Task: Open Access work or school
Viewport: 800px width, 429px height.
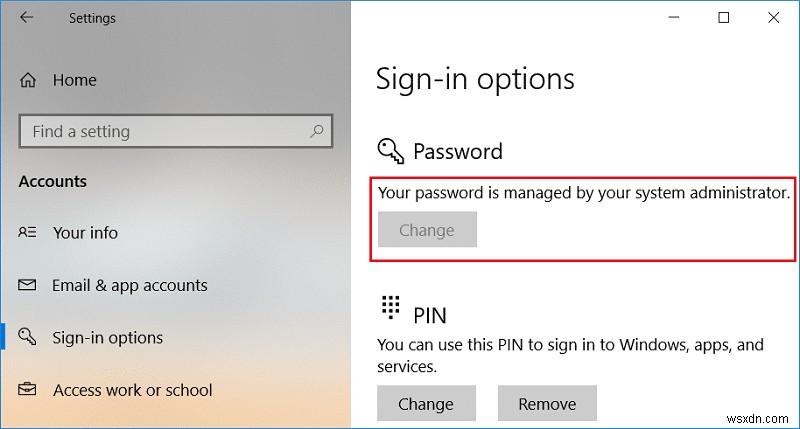Action: click(x=132, y=390)
